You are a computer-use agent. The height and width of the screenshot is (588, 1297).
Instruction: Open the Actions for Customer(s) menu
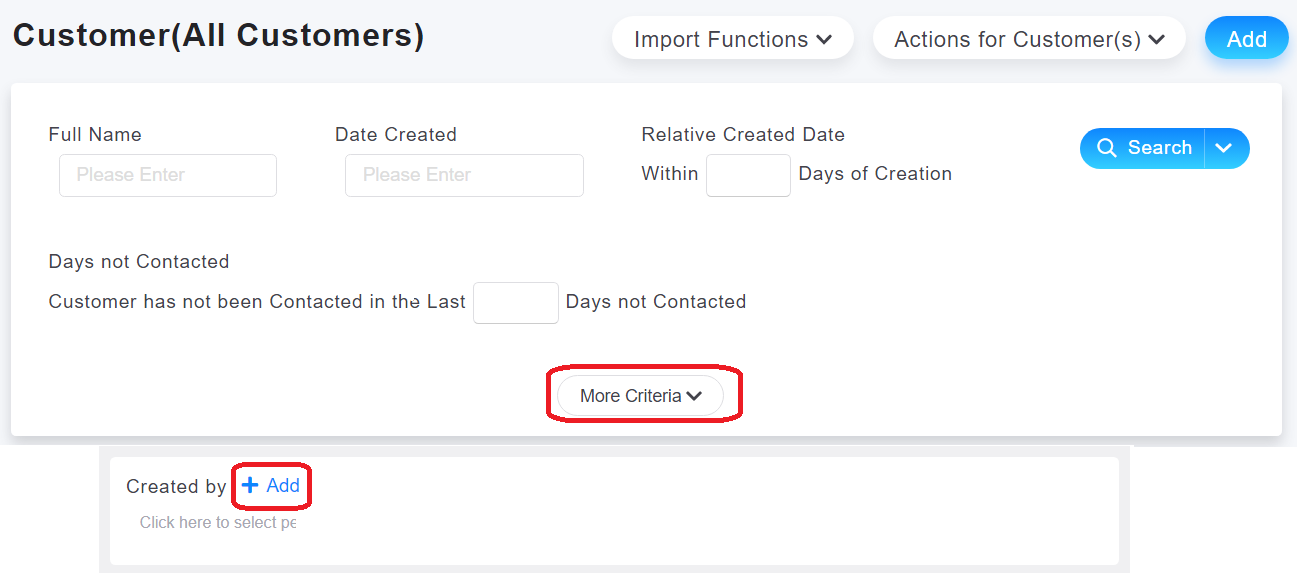pyautogui.click(x=1029, y=40)
